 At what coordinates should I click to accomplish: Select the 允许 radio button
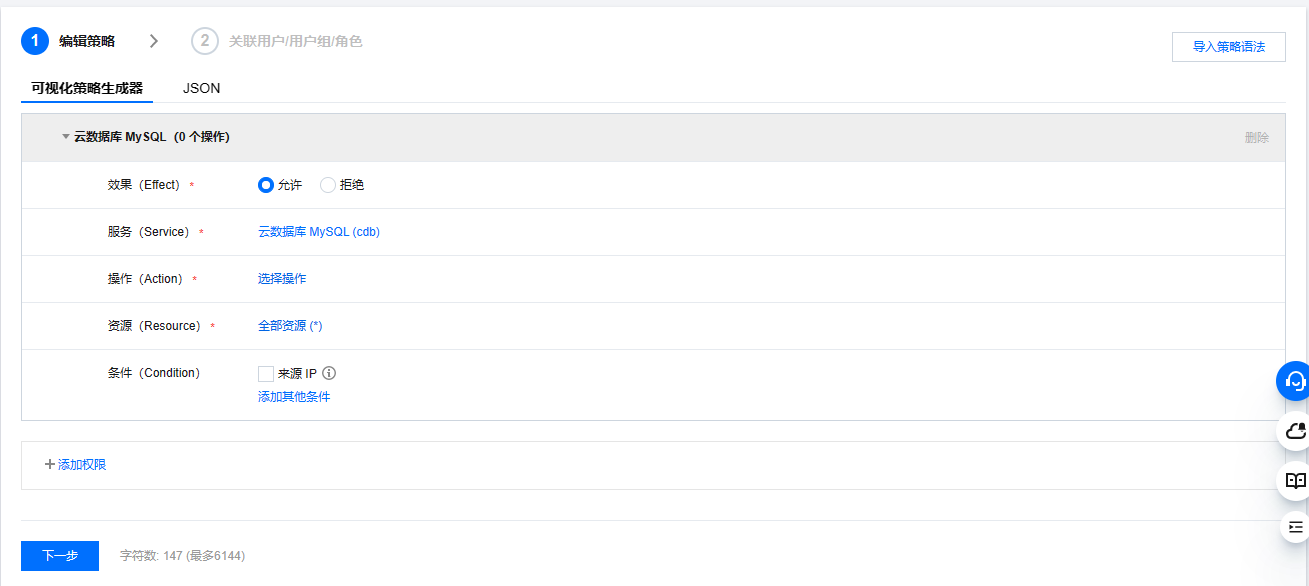(x=266, y=185)
